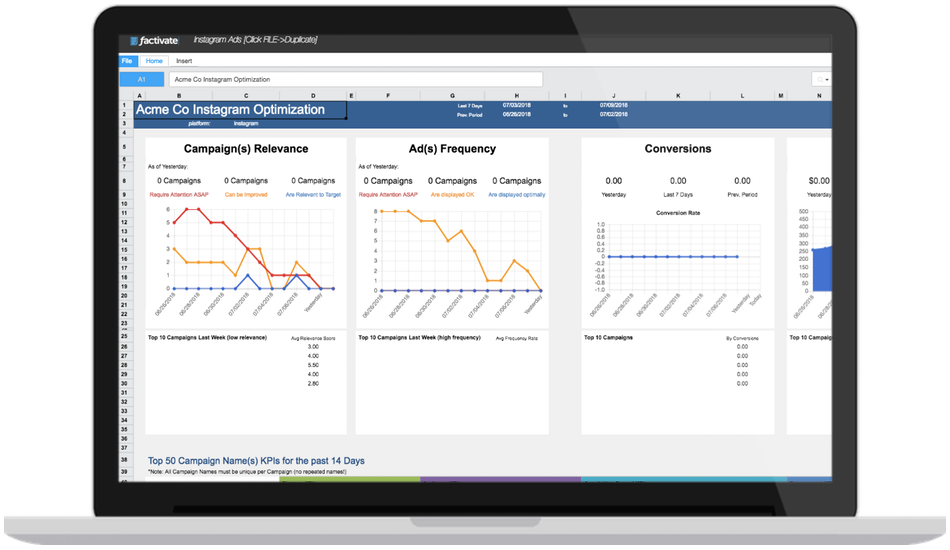Click Top 10 Campaigns Last Week (low relevance)
Image resolution: width=950 pixels, height=550 pixels.
point(207,337)
